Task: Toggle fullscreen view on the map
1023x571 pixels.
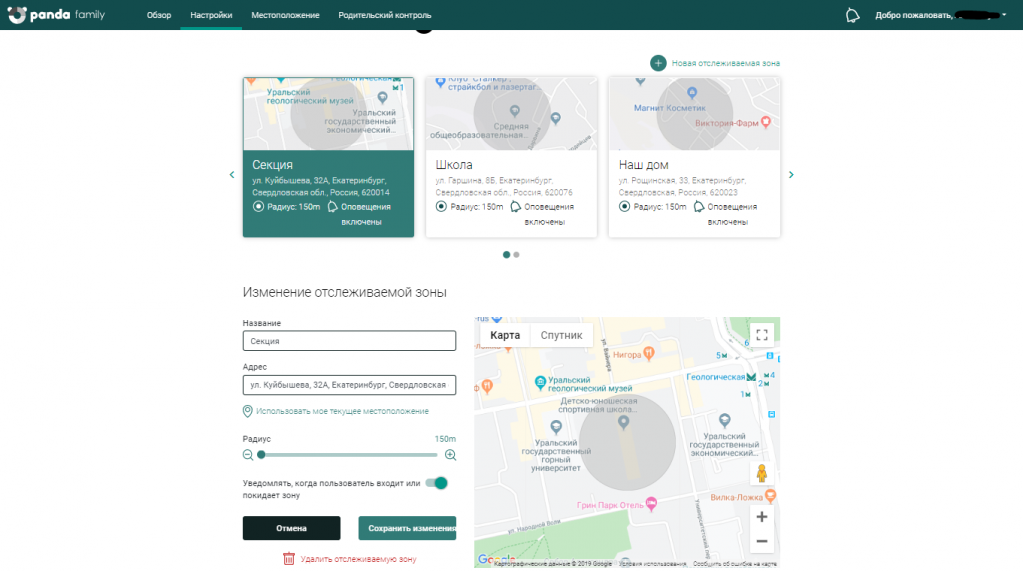Action: [x=762, y=335]
